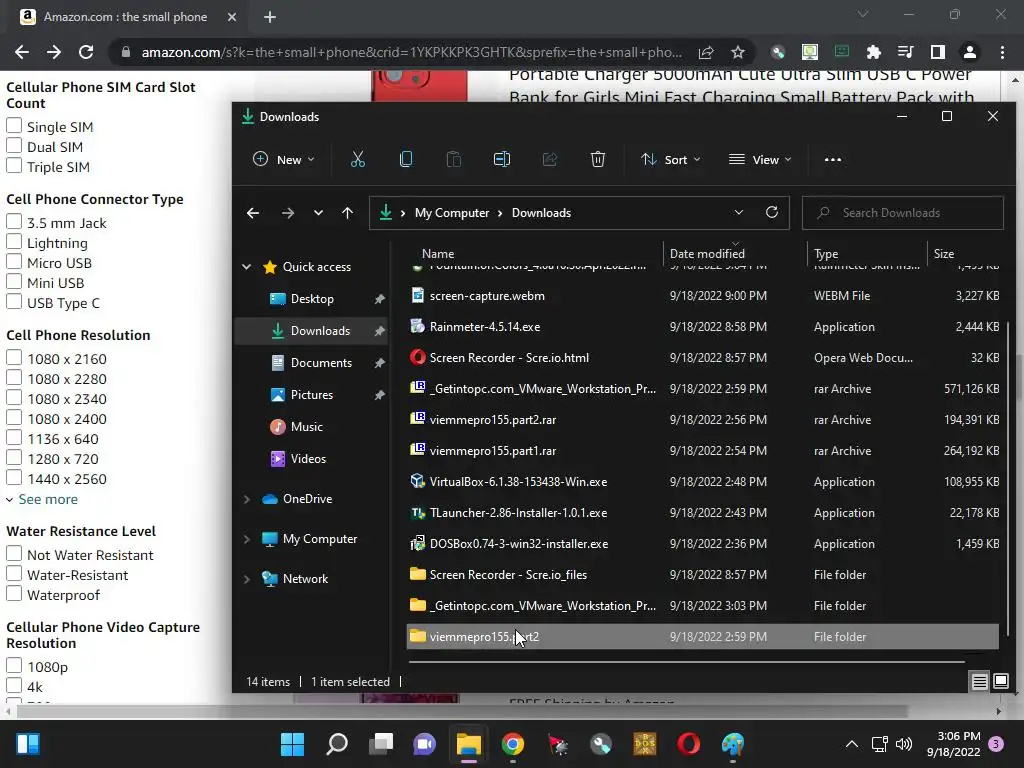Enable the Water-Resistant filter
1024x768 pixels.
[14, 574]
